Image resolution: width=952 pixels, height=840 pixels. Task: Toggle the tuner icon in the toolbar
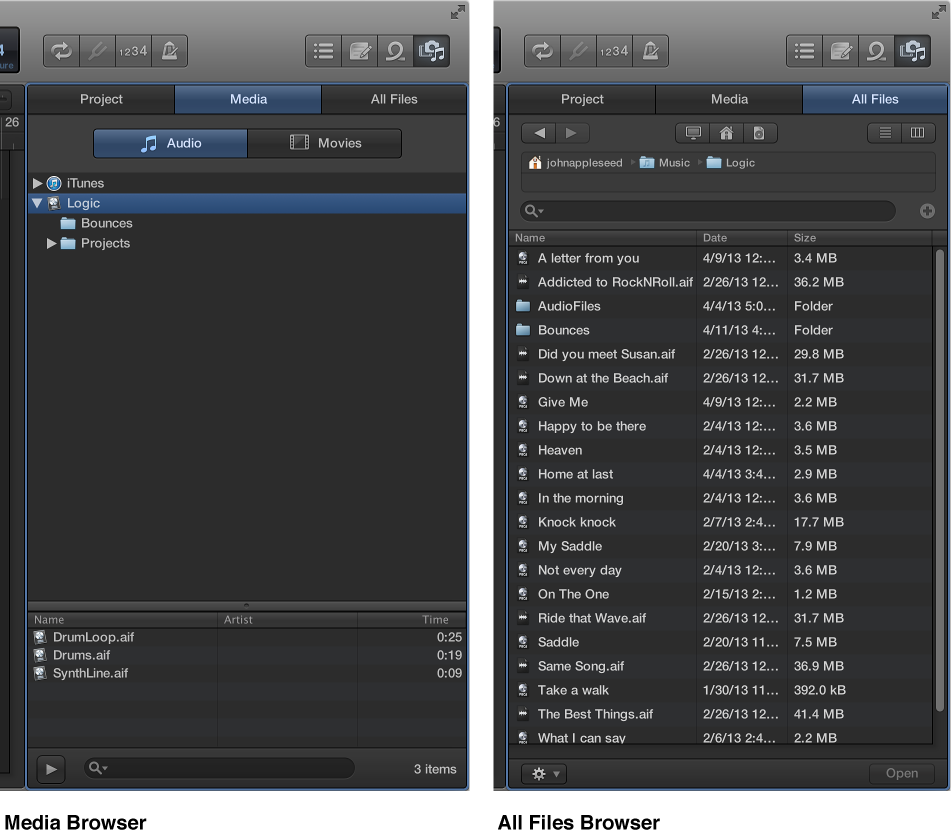pos(97,51)
